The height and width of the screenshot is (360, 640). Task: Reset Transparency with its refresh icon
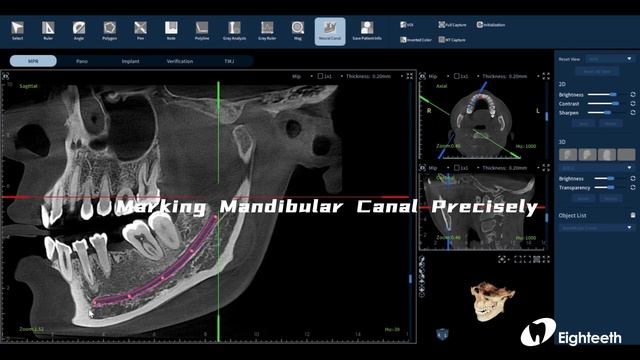pos(633,188)
